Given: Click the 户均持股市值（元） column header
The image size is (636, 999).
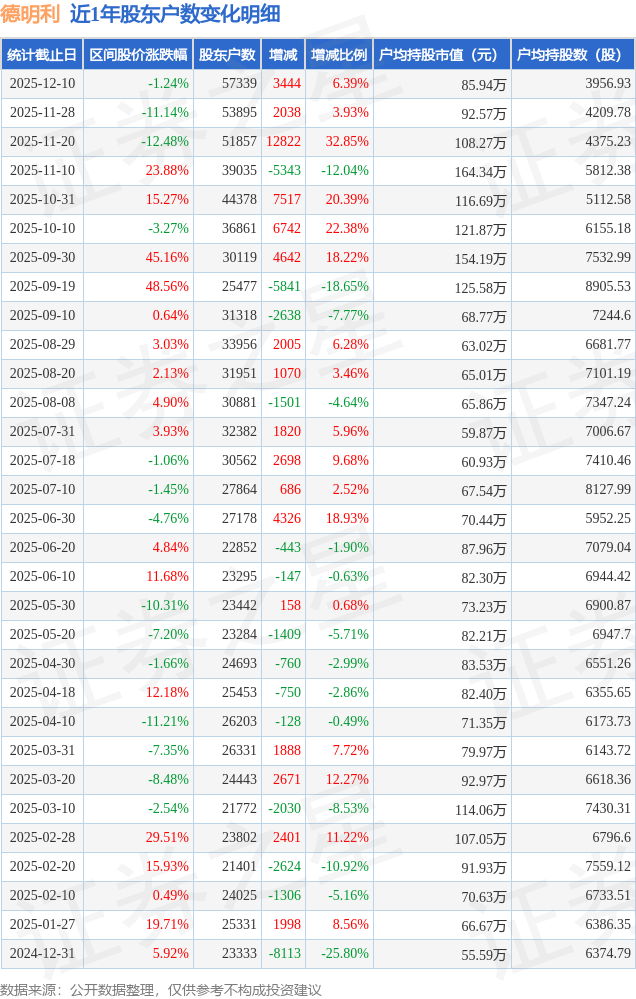Looking at the screenshot, I should pyautogui.click(x=441, y=55).
